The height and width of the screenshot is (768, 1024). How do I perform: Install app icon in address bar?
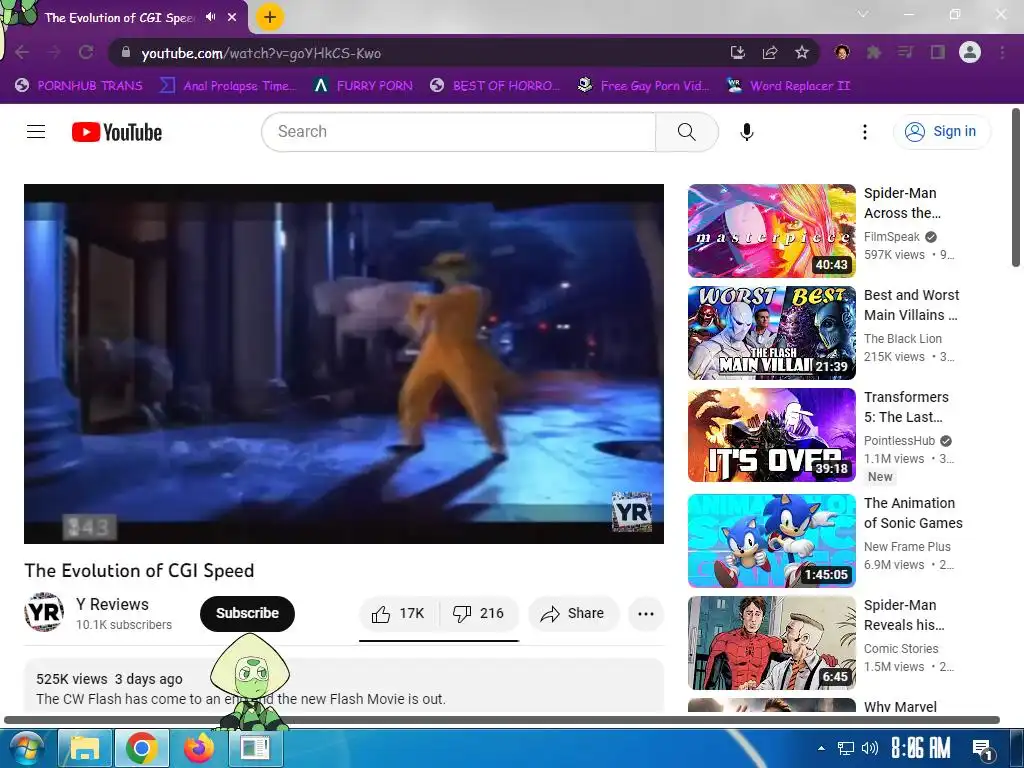tap(738, 52)
